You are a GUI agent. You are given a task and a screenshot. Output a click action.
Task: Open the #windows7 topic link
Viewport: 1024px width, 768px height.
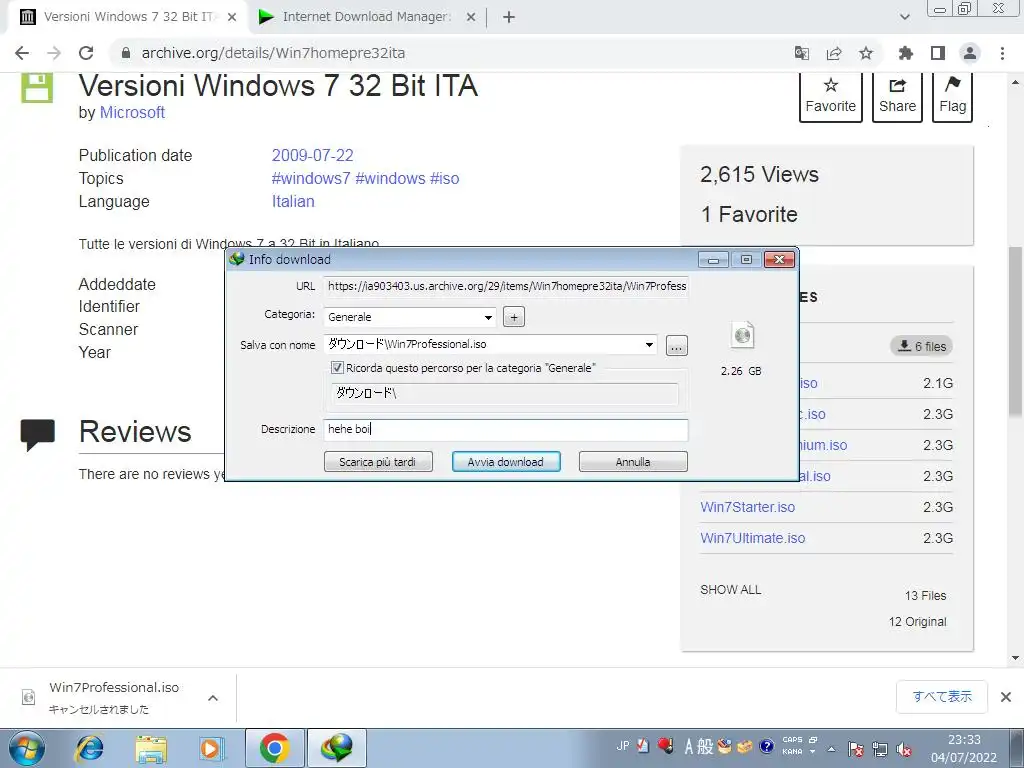pos(311,178)
